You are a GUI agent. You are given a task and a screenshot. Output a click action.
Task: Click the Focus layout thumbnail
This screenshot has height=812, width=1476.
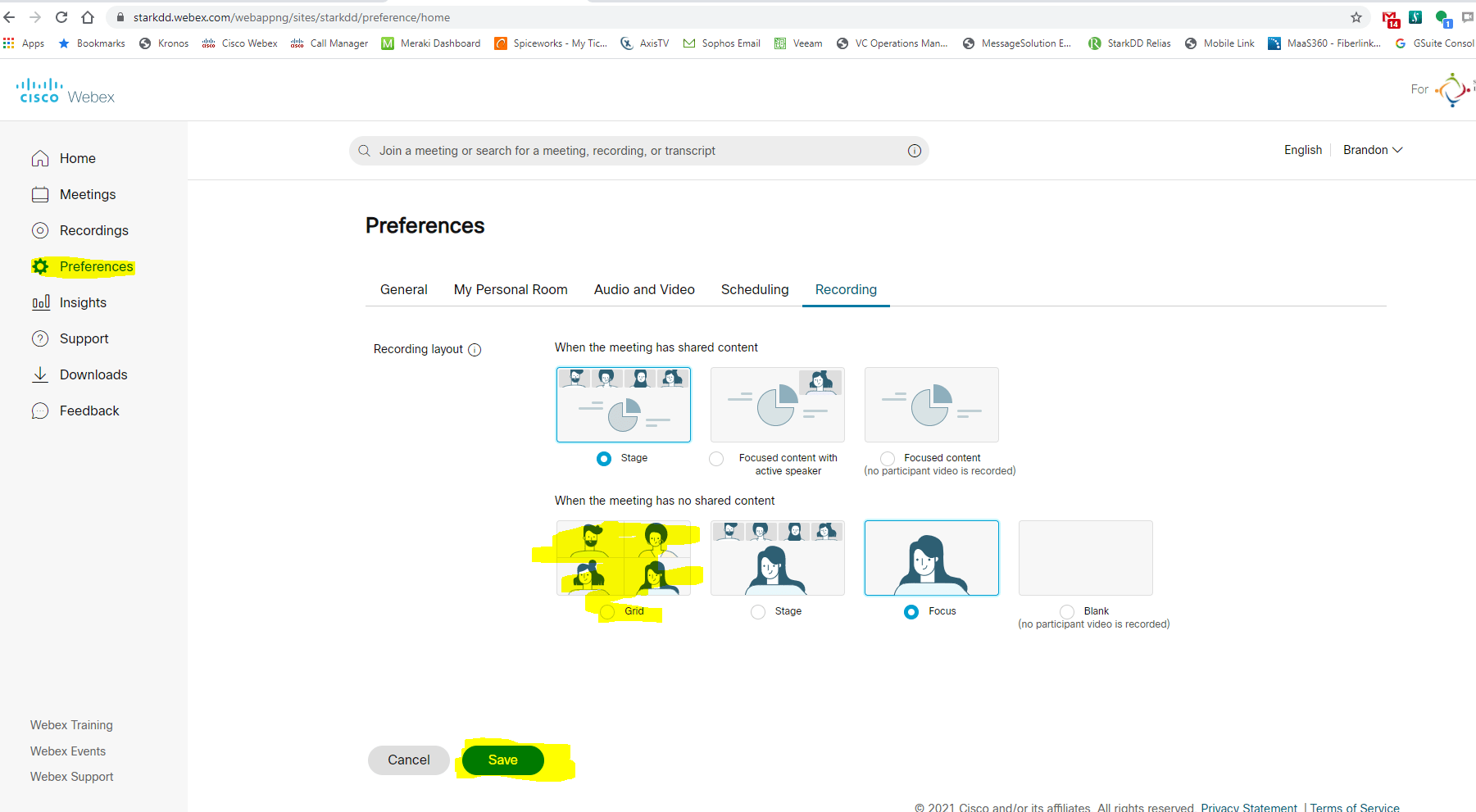932,558
